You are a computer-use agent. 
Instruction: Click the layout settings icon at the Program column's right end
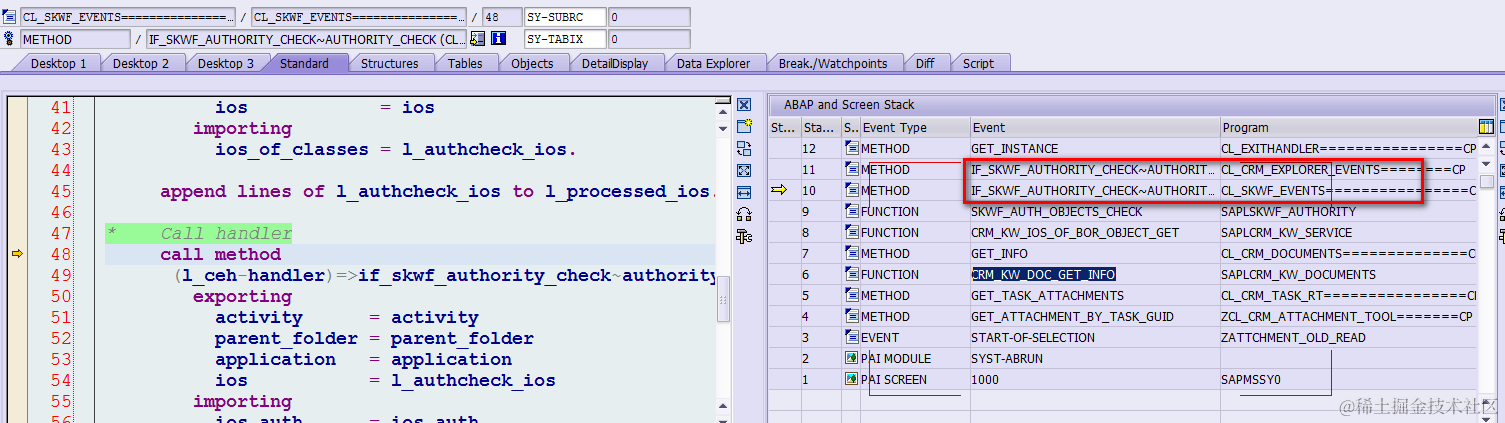pos(1486,127)
